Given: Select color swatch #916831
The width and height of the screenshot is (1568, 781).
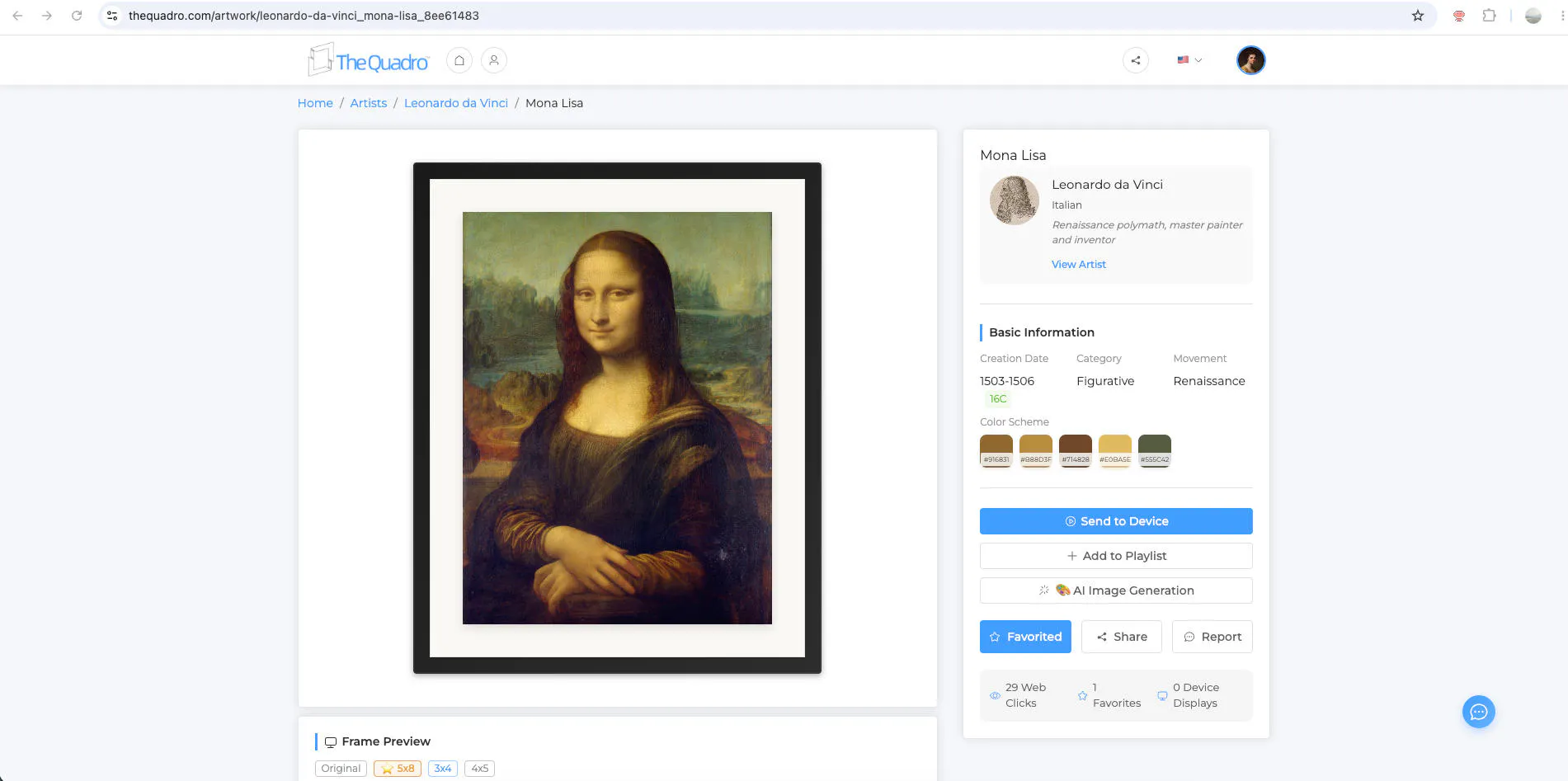Looking at the screenshot, I should [x=996, y=451].
